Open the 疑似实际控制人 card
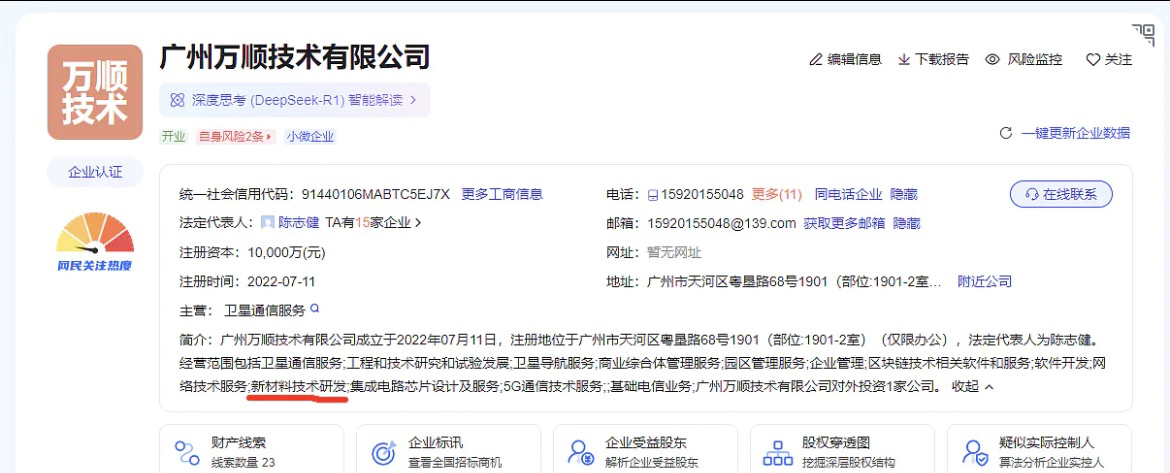1170x473 pixels. (1039, 448)
